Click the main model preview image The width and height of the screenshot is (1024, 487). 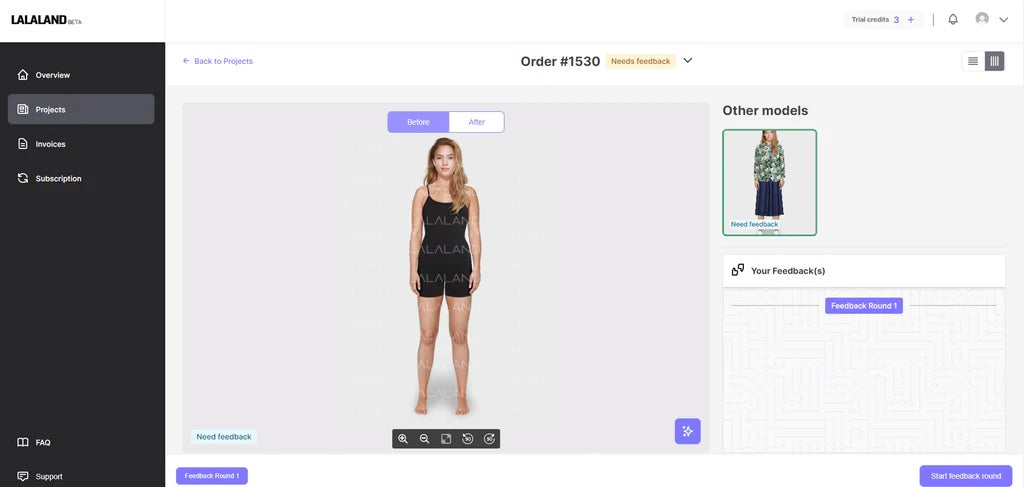(445, 275)
